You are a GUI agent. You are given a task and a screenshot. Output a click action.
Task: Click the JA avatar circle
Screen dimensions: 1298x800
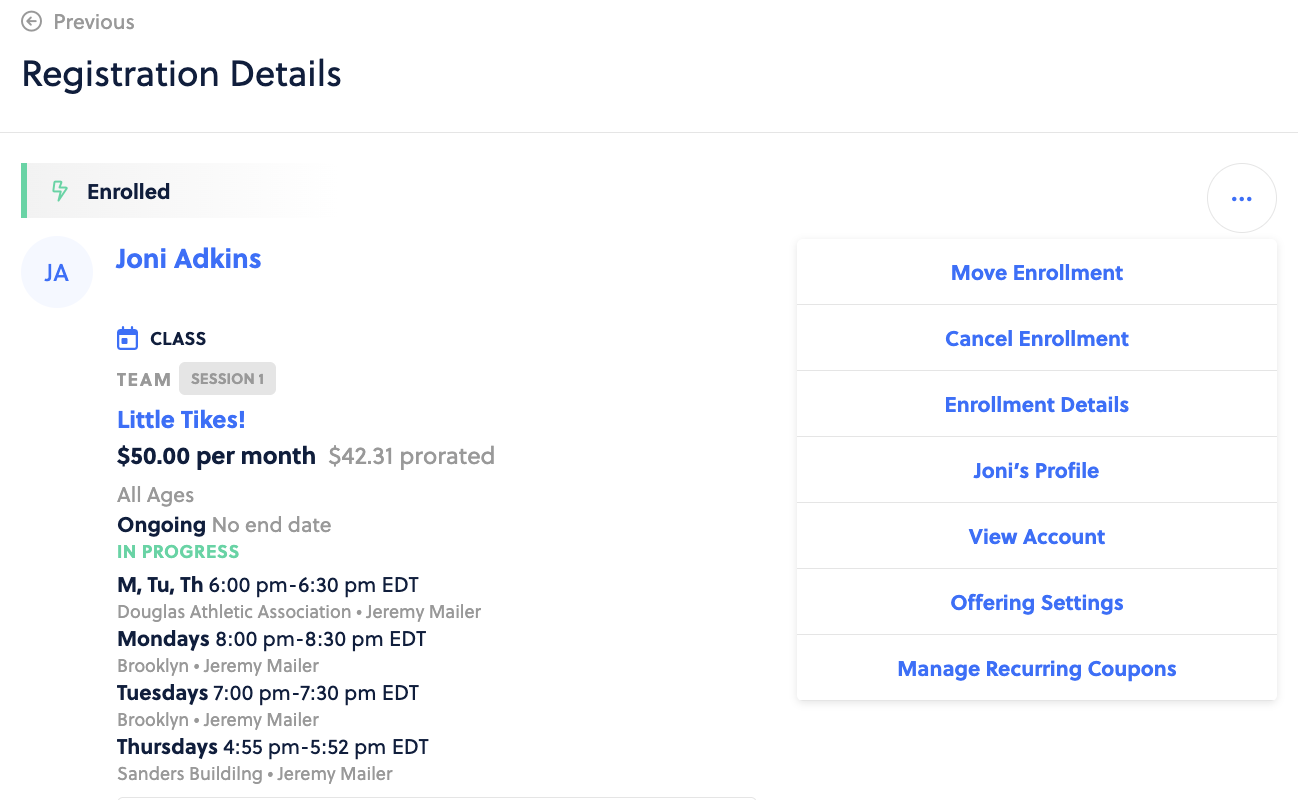click(57, 272)
